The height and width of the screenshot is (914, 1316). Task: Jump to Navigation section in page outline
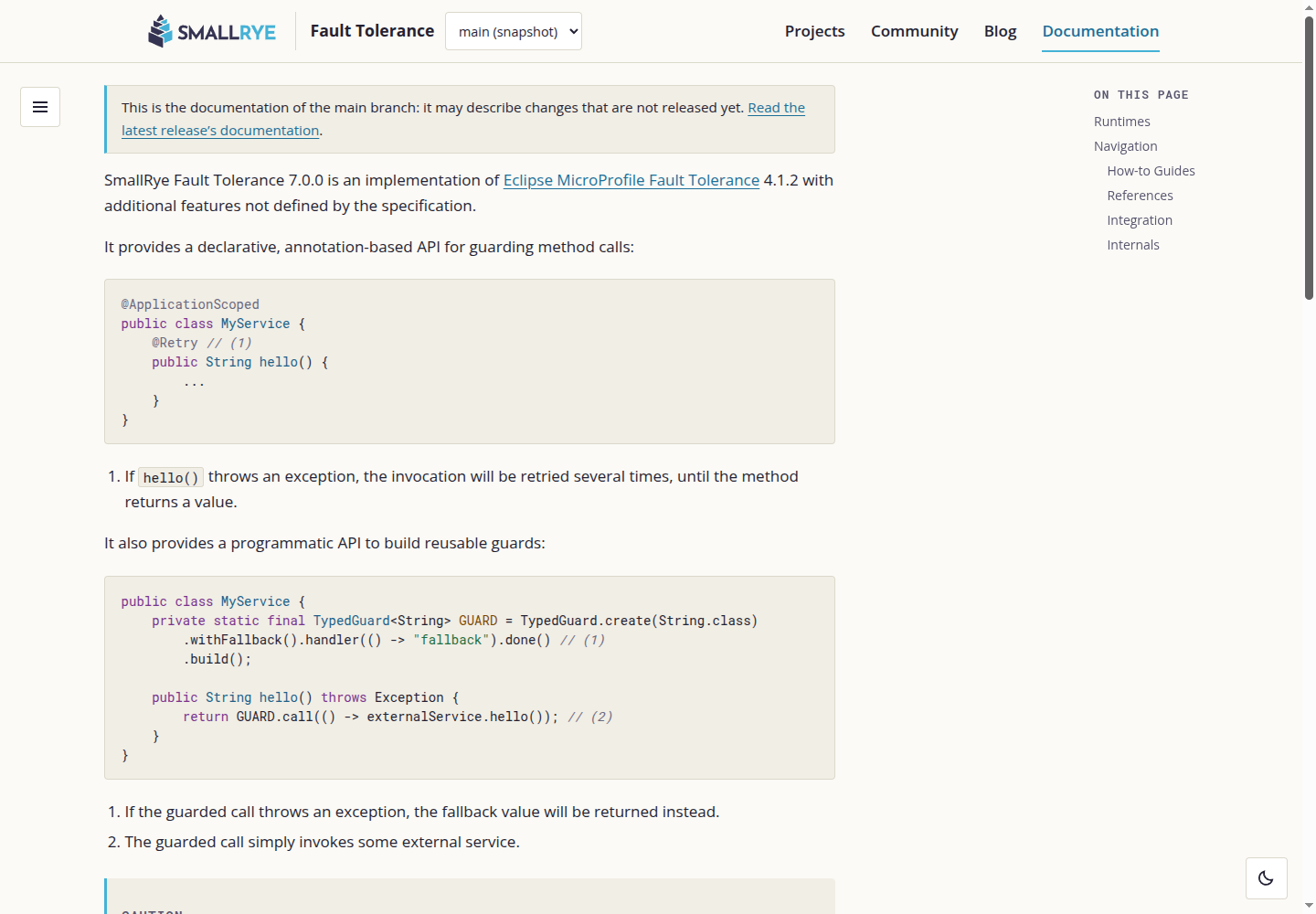1125,146
